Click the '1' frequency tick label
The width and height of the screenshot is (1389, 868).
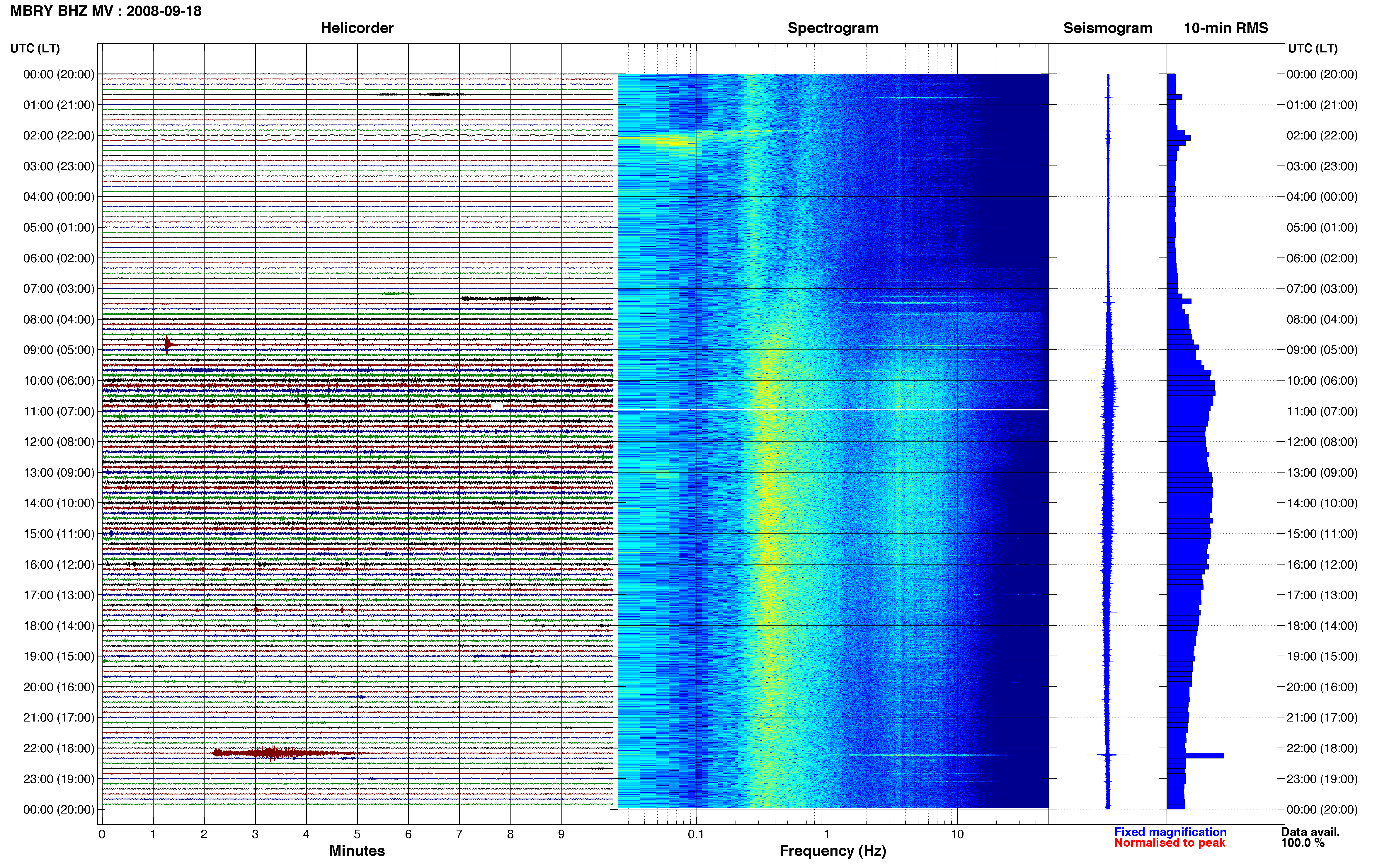(x=826, y=834)
